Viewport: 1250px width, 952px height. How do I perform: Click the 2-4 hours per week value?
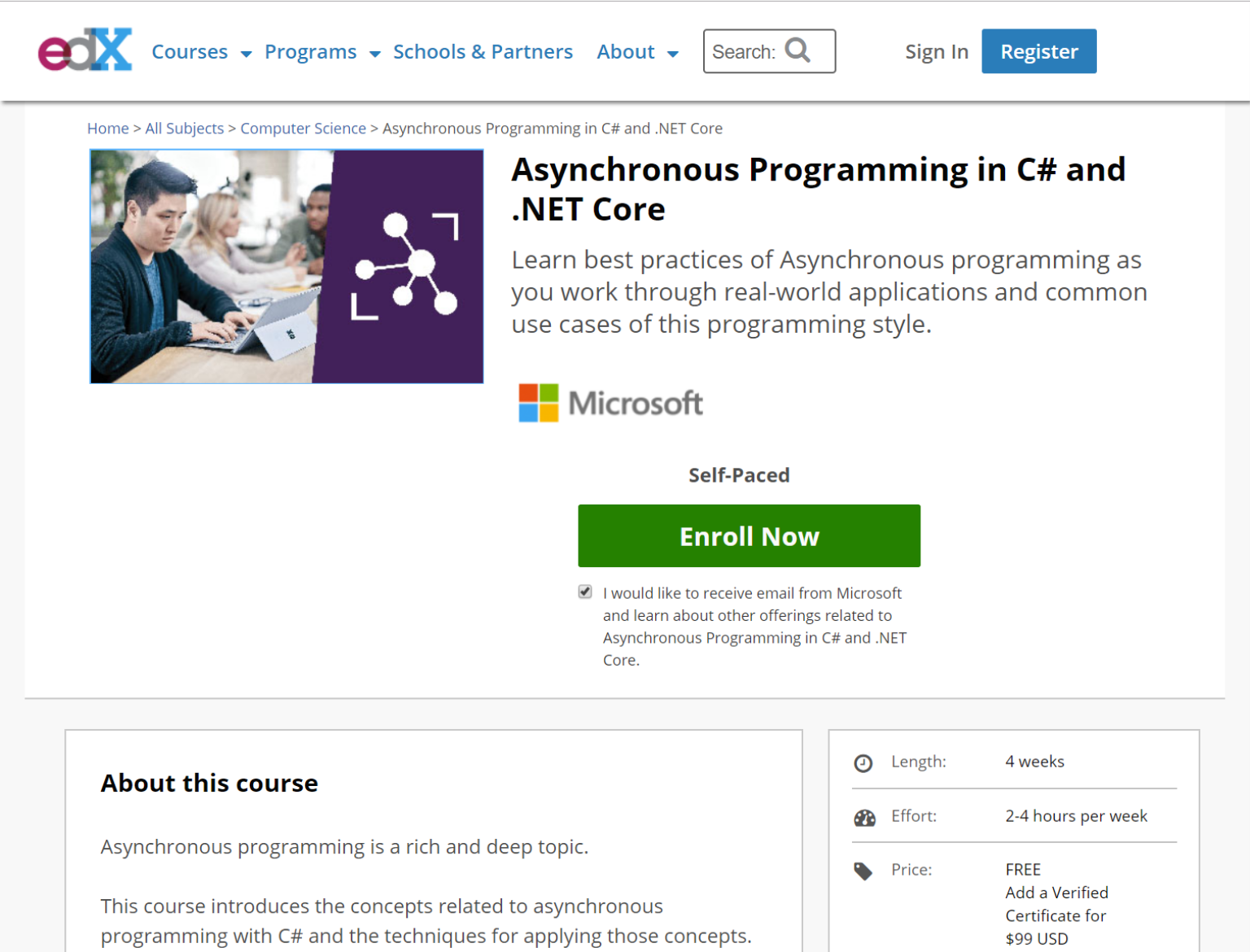[1076, 816]
